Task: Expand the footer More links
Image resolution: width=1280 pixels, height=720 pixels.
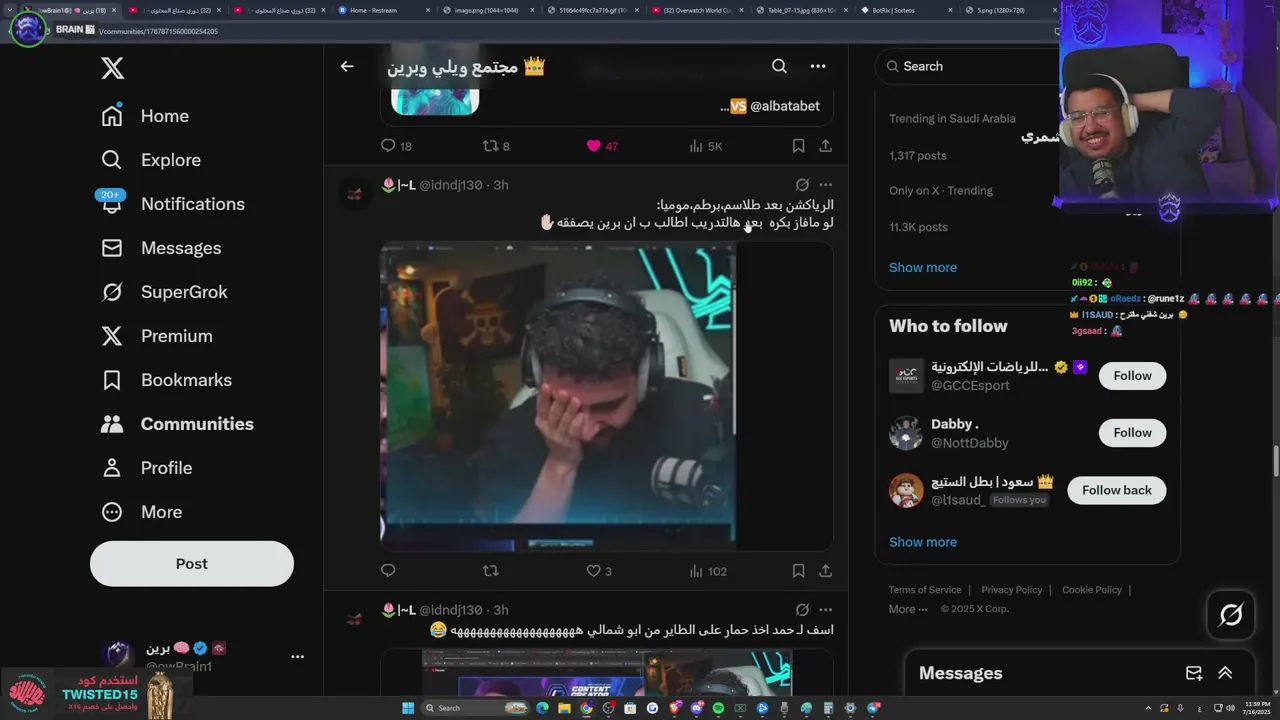Action: pyautogui.click(x=908, y=609)
